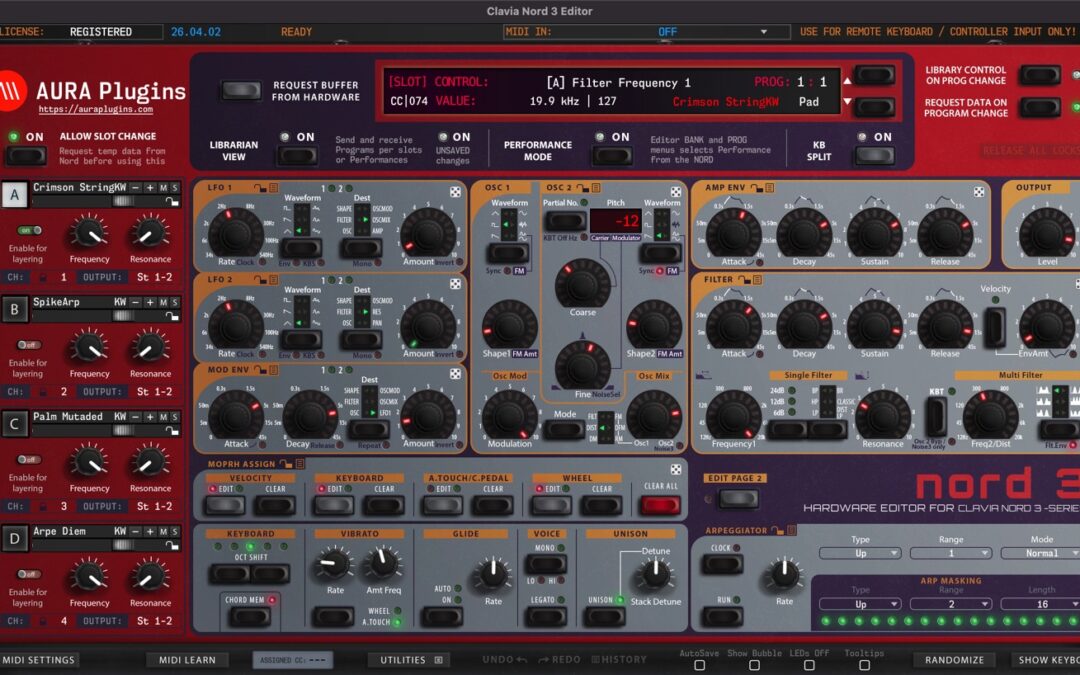Click the RANDOMIZE button
Image resolution: width=1080 pixels, height=675 pixels.
[954, 659]
